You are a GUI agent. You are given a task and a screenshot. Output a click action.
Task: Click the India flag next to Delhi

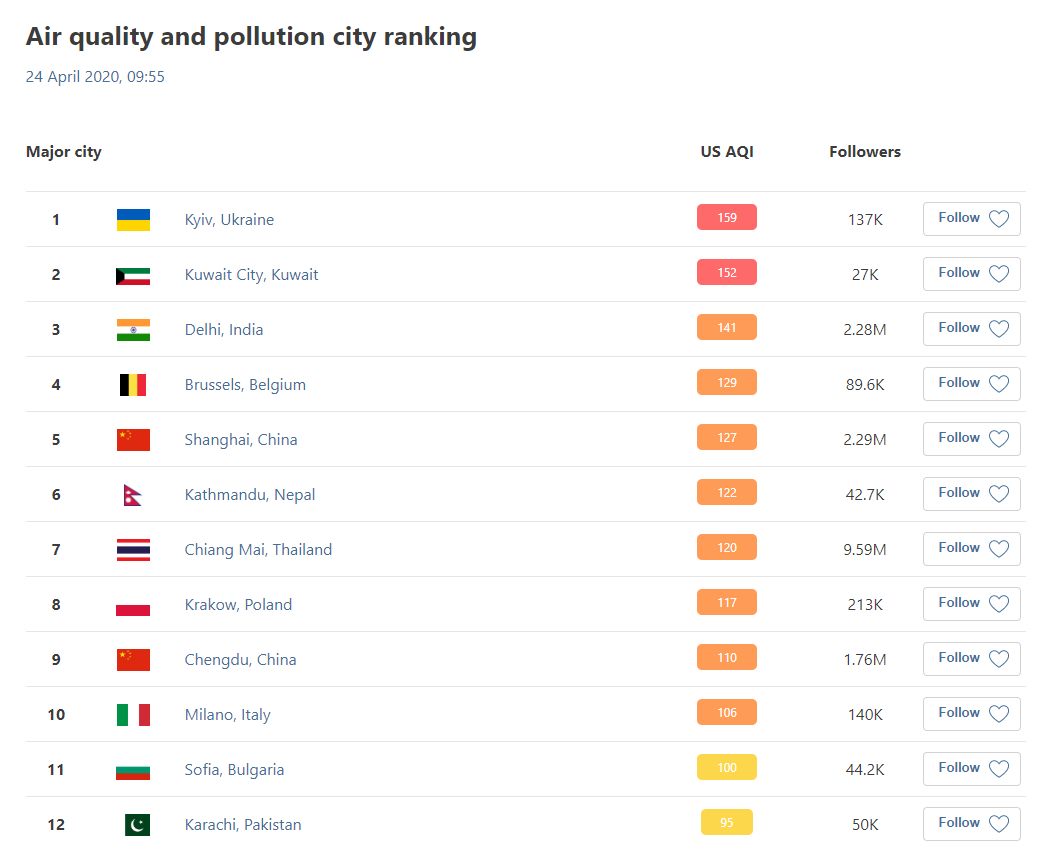click(x=133, y=330)
